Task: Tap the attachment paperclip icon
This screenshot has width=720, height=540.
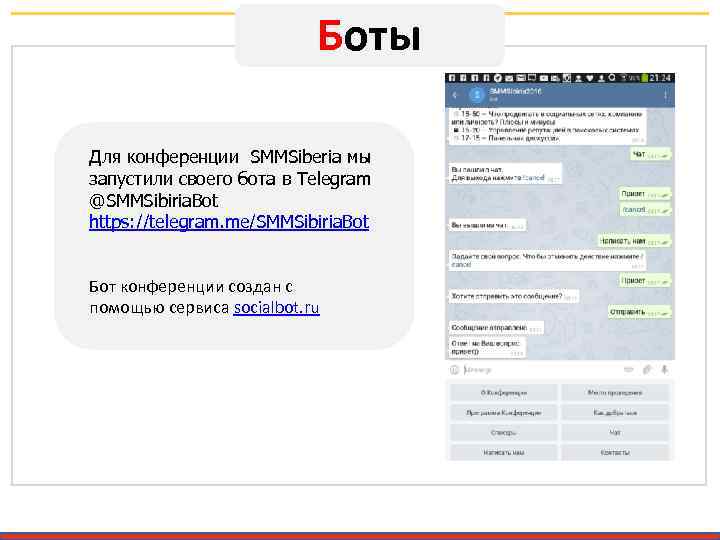Action: [x=647, y=370]
